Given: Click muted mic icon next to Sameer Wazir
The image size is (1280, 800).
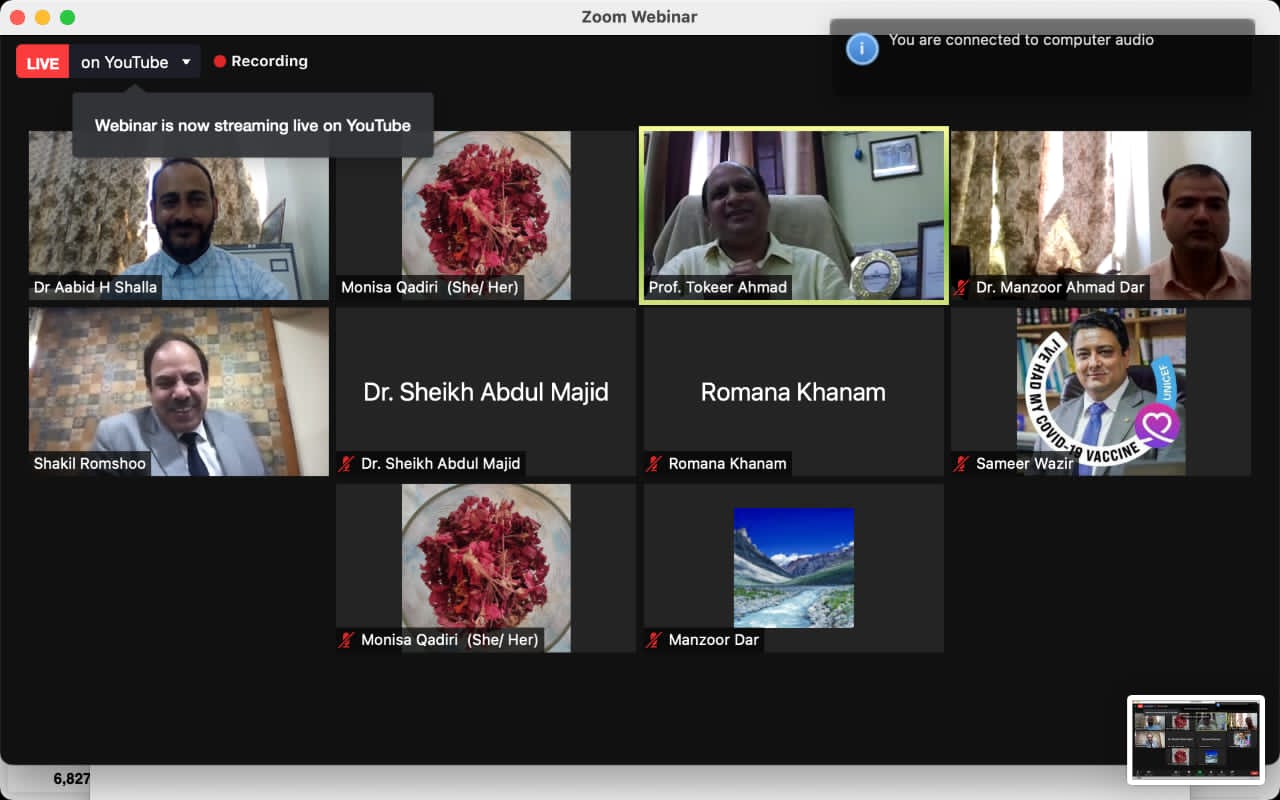Looking at the screenshot, I should pos(962,464).
